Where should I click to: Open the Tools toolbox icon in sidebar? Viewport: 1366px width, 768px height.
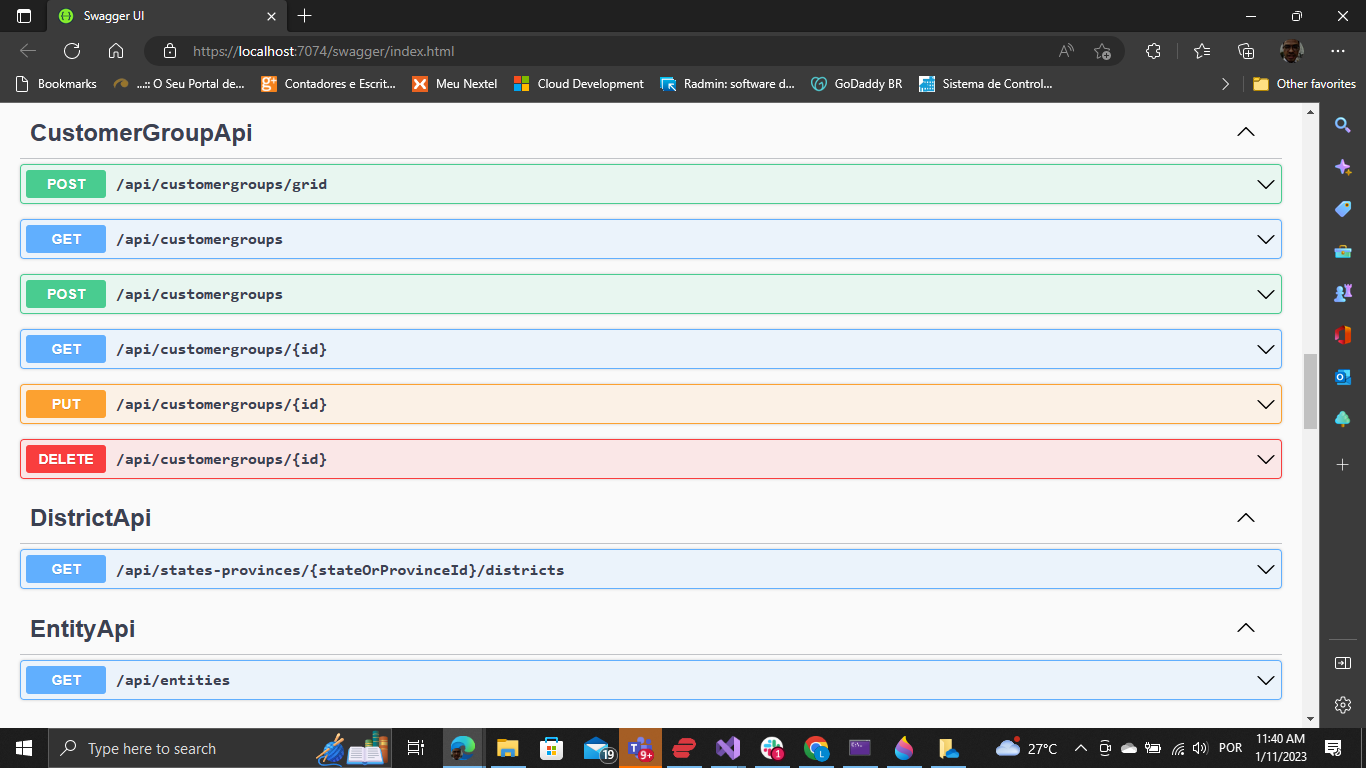click(1343, 251)
